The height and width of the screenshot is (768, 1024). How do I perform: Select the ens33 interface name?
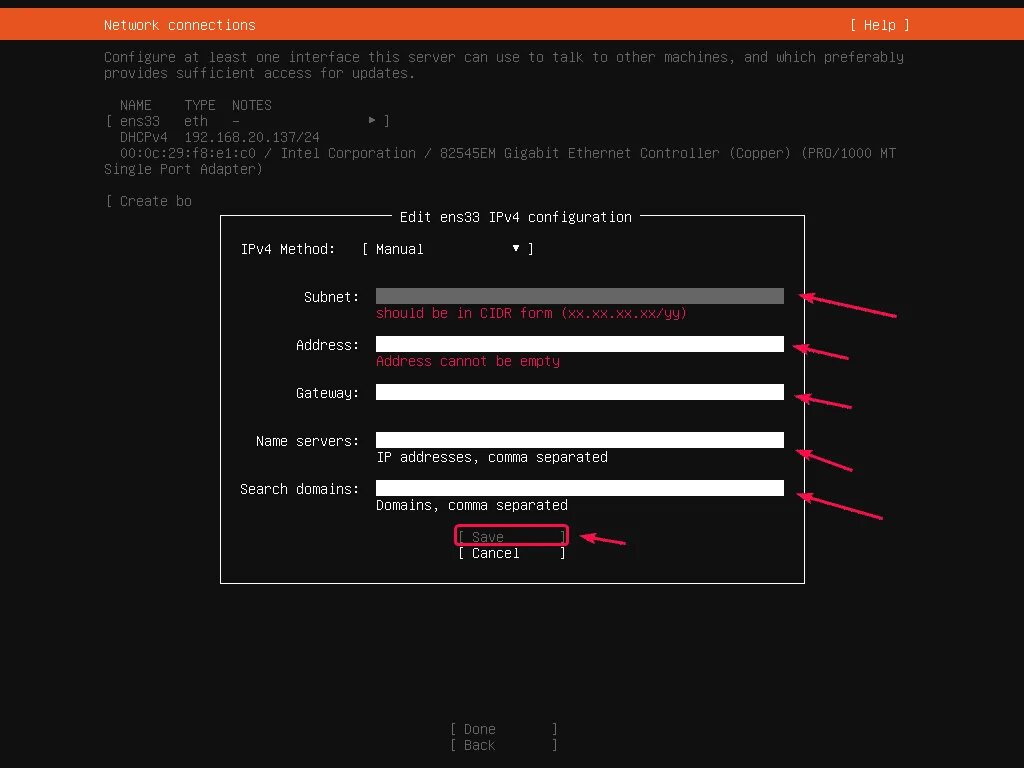[x=140, y=121]
